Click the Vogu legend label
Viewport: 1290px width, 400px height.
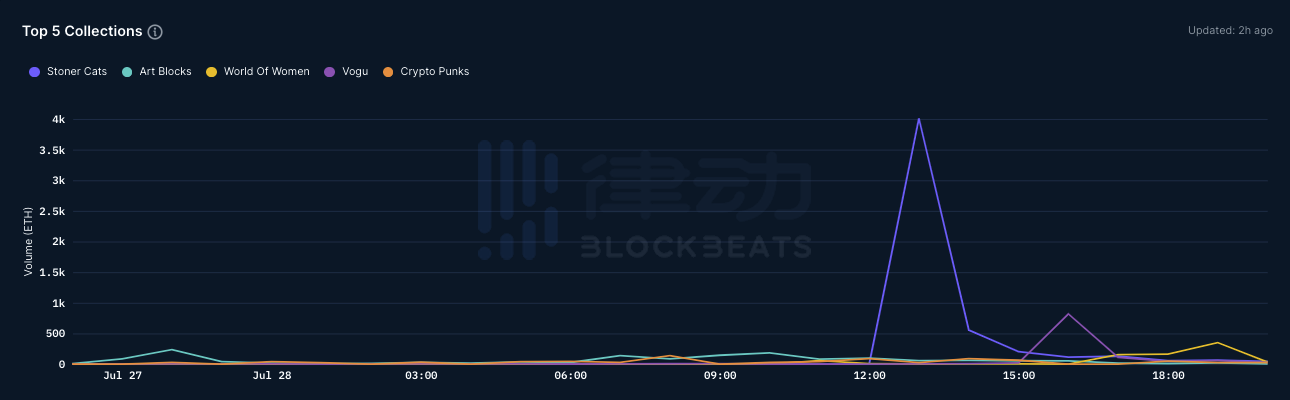click(x=355, y=72)
